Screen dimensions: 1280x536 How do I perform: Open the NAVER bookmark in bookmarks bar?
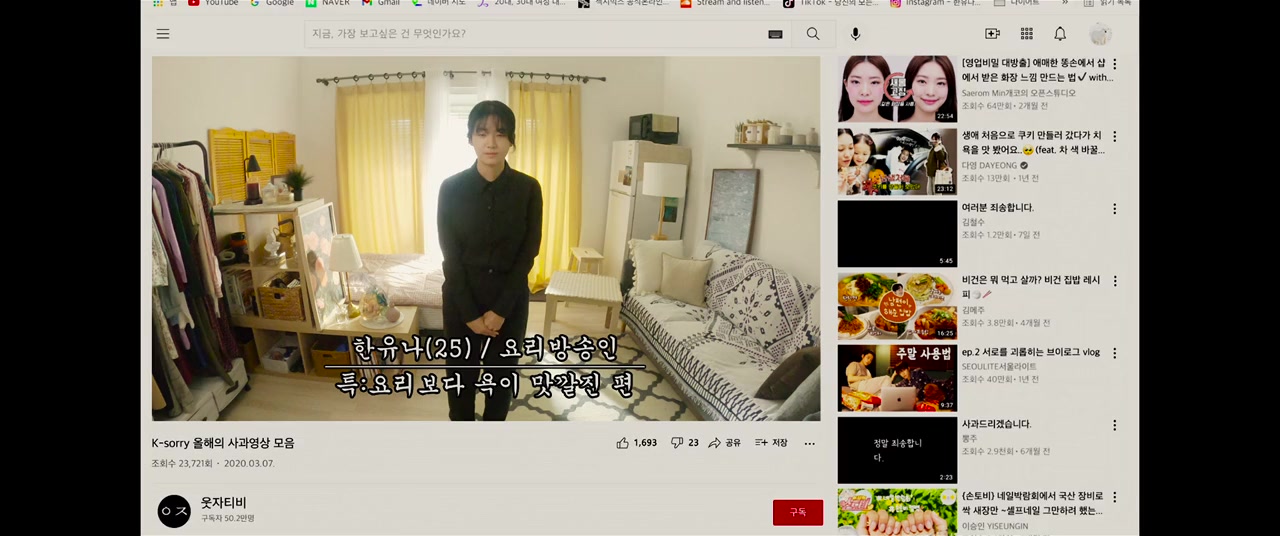pyautogui.click(x=327, y=3)
